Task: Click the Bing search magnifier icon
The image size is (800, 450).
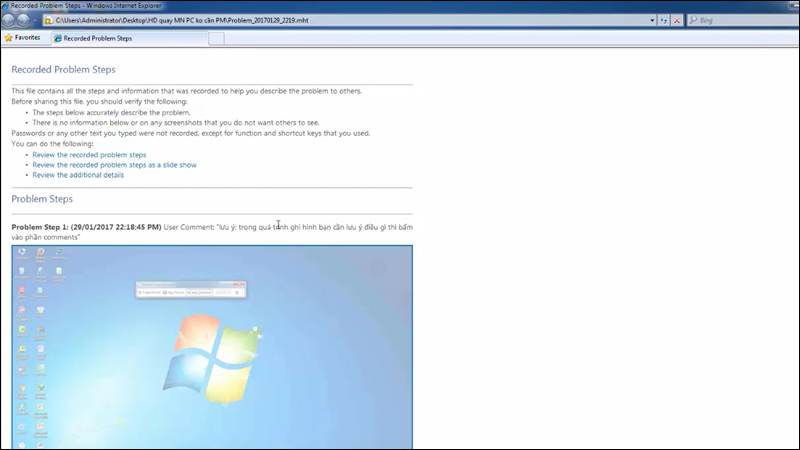Action: click(693, 20)
